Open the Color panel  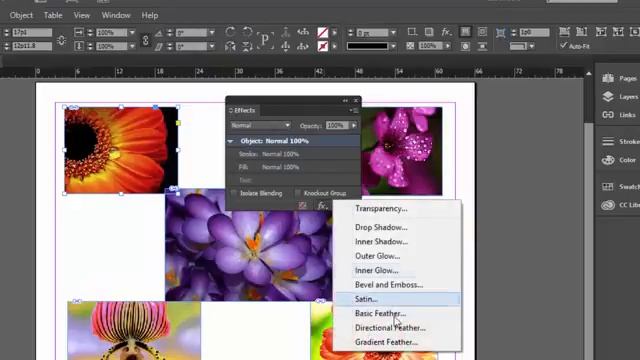(619, 160)
